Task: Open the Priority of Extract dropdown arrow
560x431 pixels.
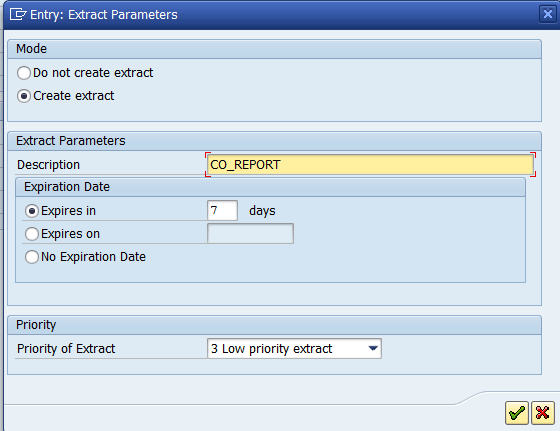Action: 373,349
